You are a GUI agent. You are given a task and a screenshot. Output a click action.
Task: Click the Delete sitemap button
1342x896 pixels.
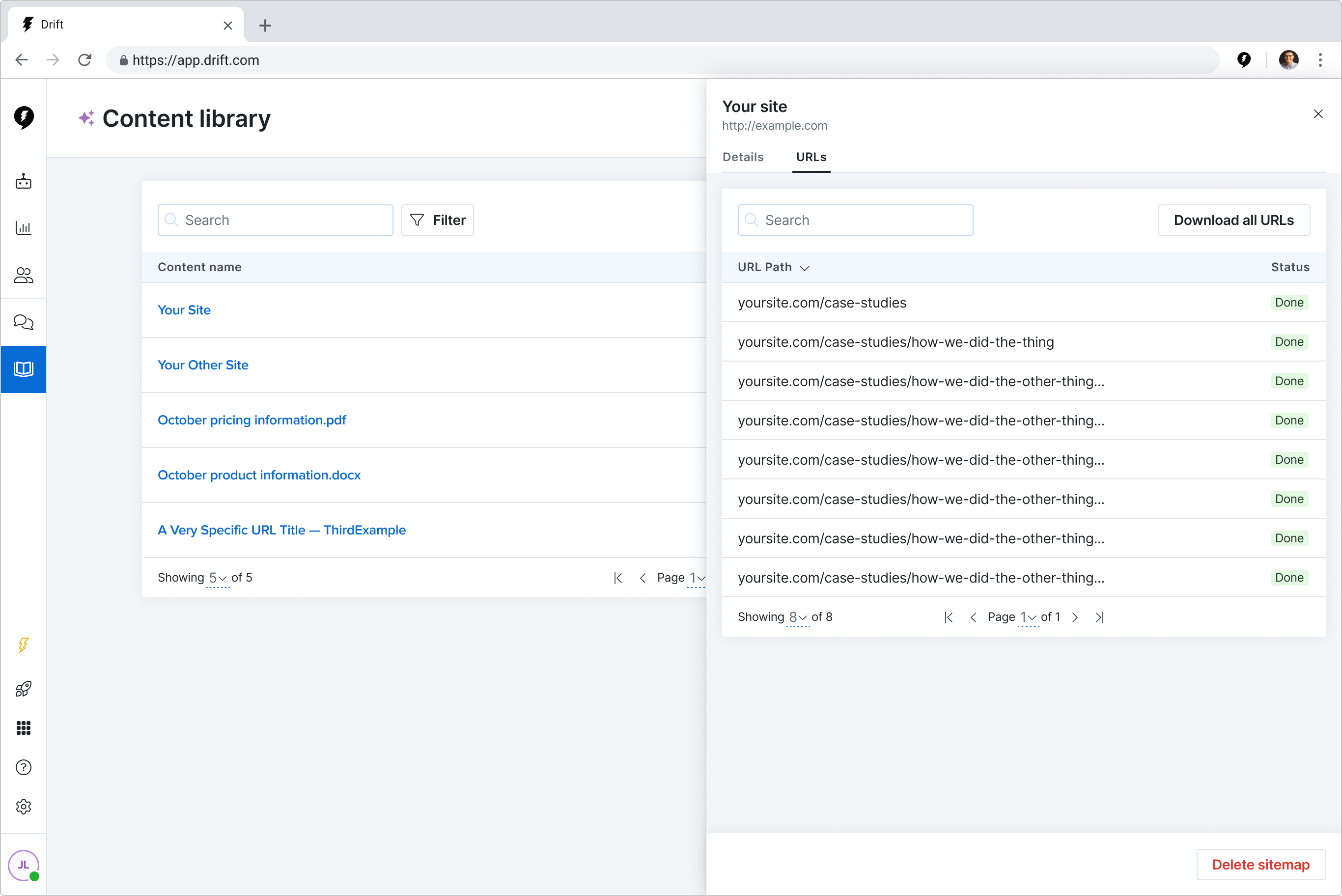[x=1260, y=865]
